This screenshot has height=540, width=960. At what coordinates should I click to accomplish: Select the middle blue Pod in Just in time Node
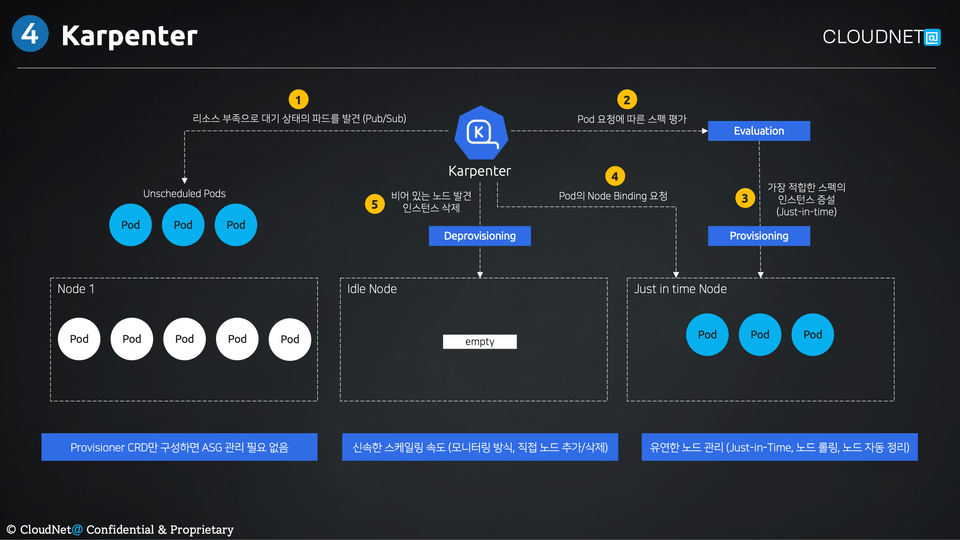760,334
